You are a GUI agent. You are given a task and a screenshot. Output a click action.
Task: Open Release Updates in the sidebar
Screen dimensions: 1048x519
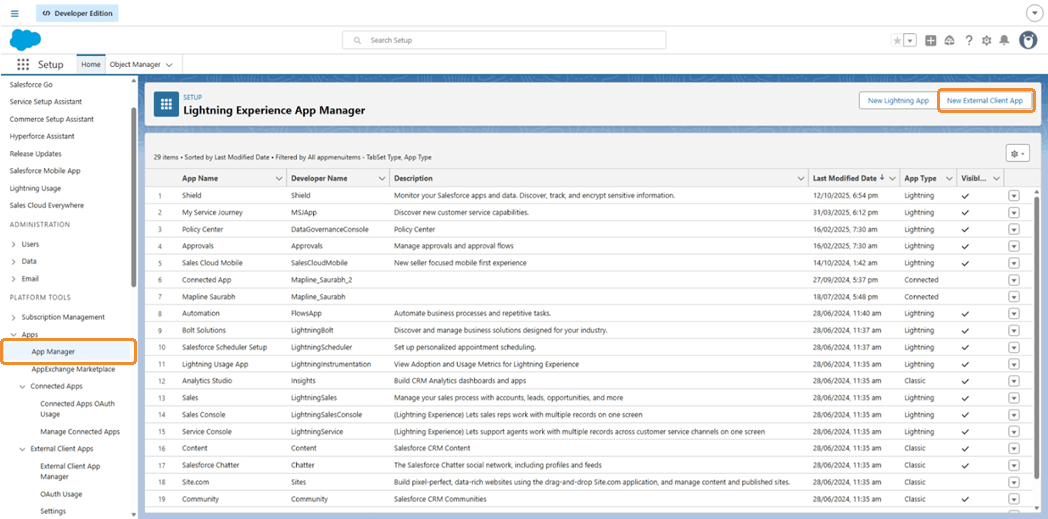(x=34, y=154)
